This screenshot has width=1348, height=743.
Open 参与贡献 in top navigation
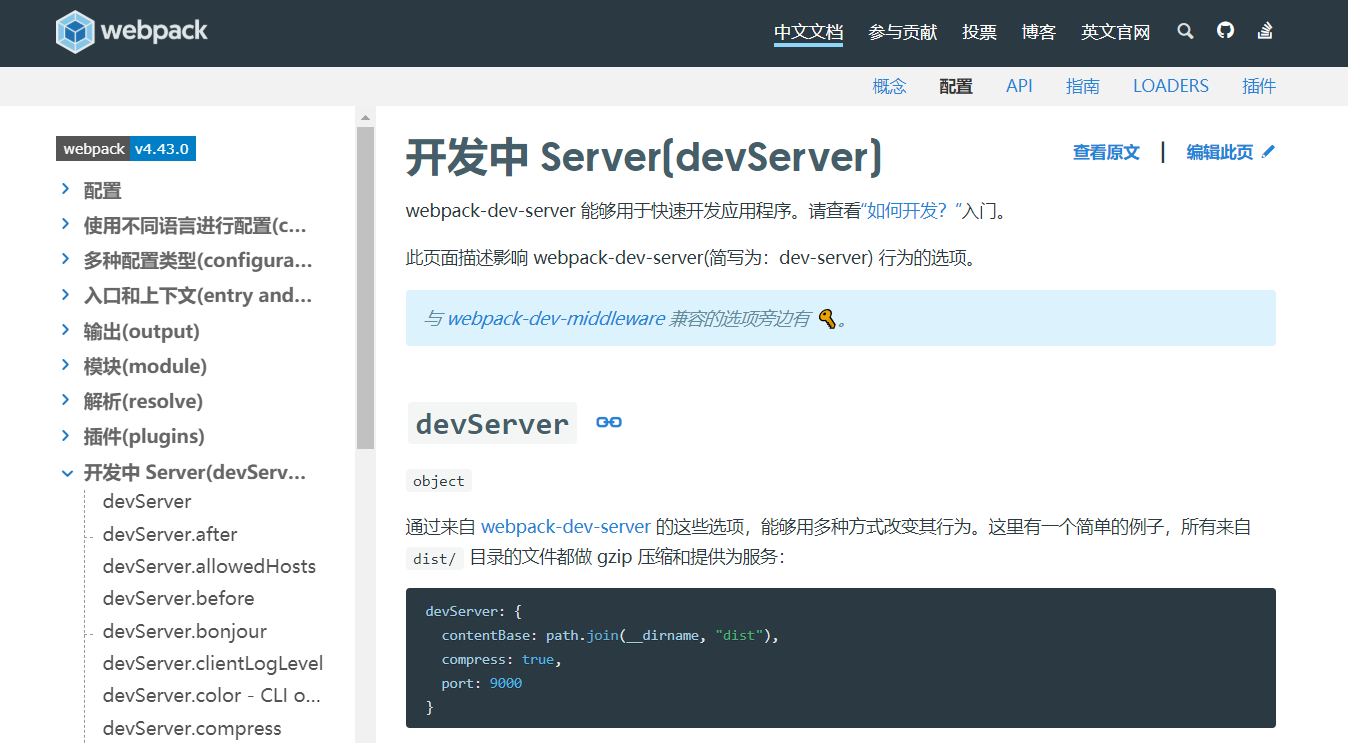point(903,32)
